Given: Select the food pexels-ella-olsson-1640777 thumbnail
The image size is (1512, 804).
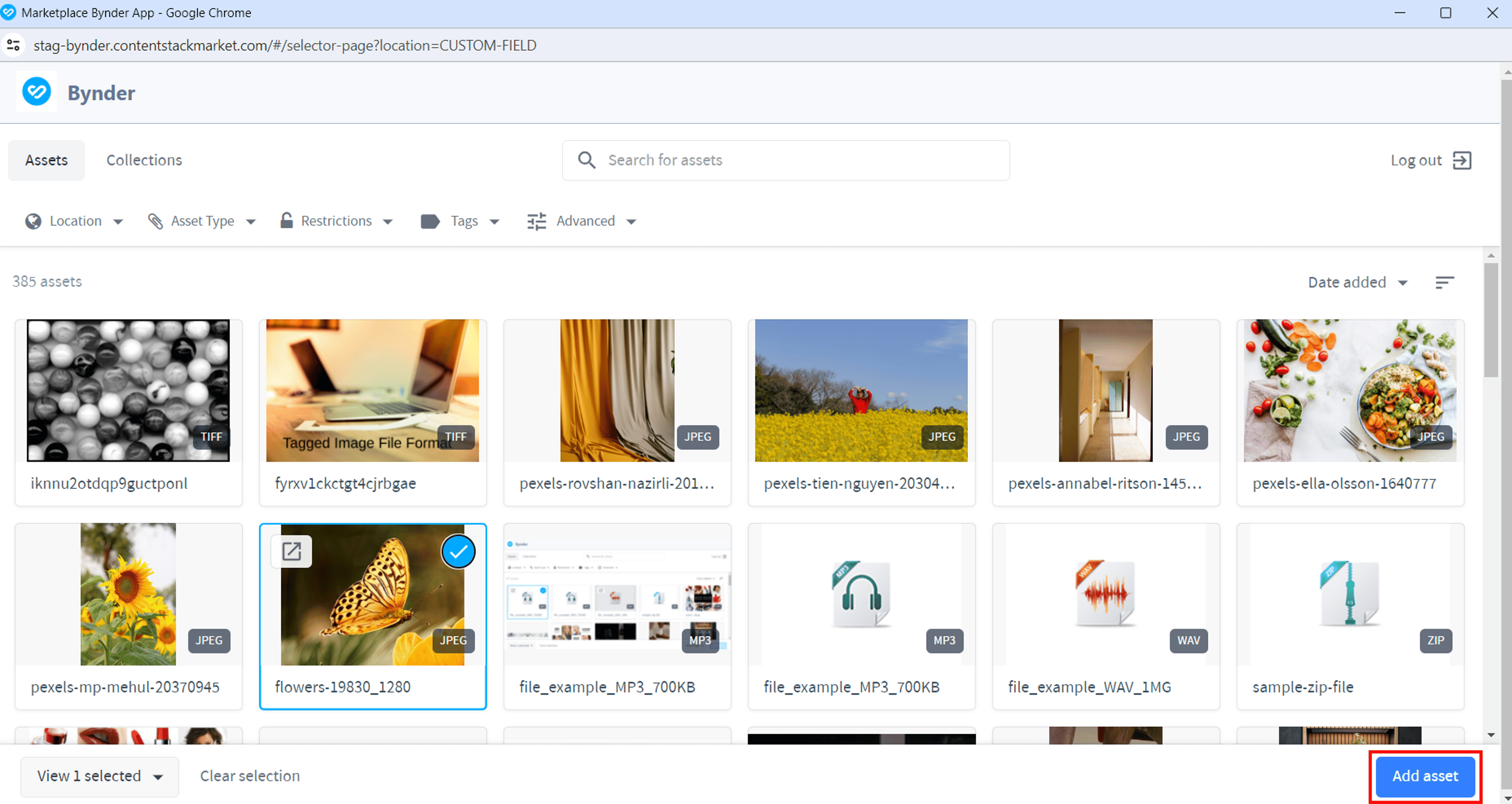Looking at the screenshot, I should point(1349,390).
